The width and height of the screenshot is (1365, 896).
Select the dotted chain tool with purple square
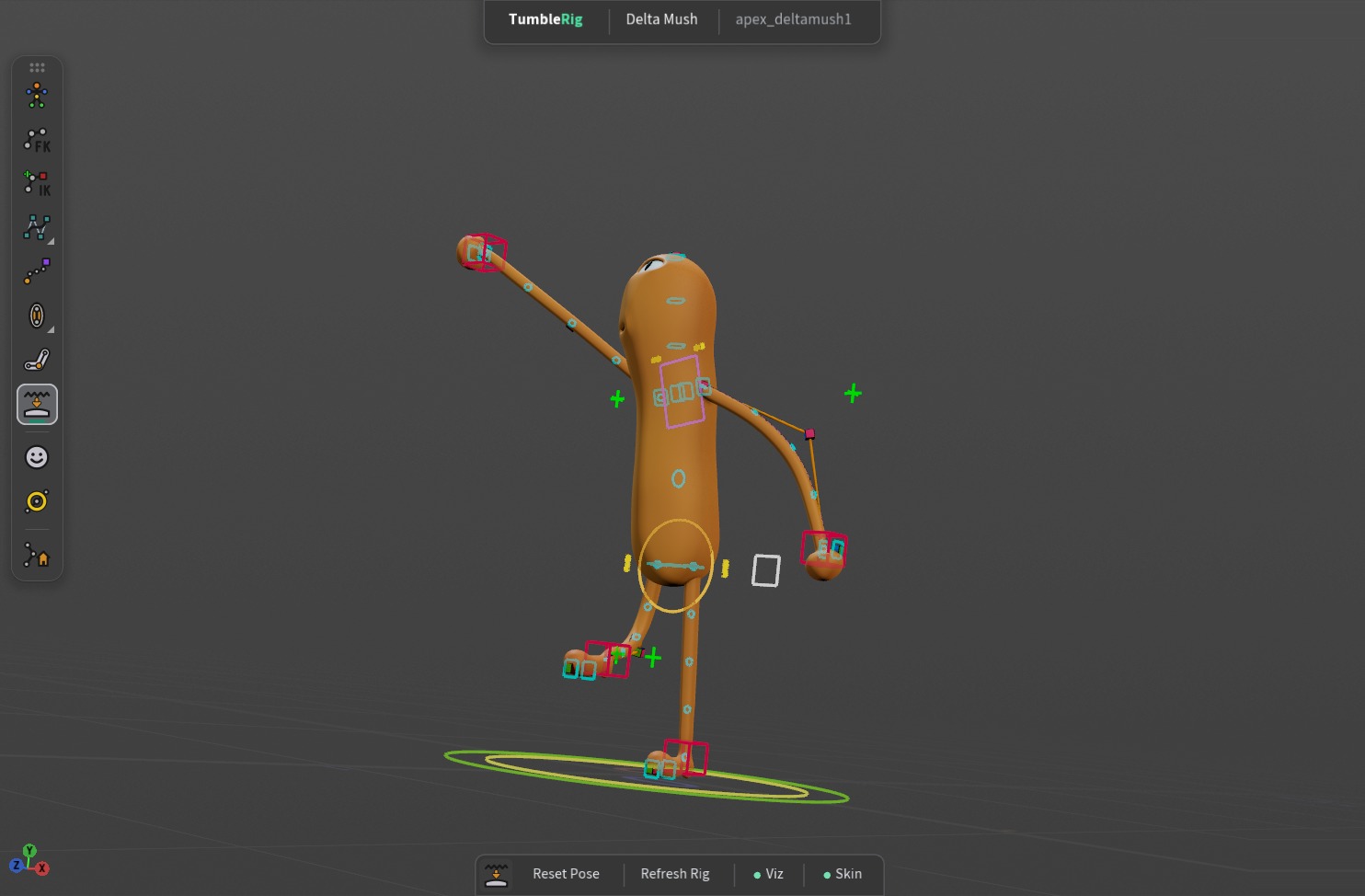click(x=37, y=271)
